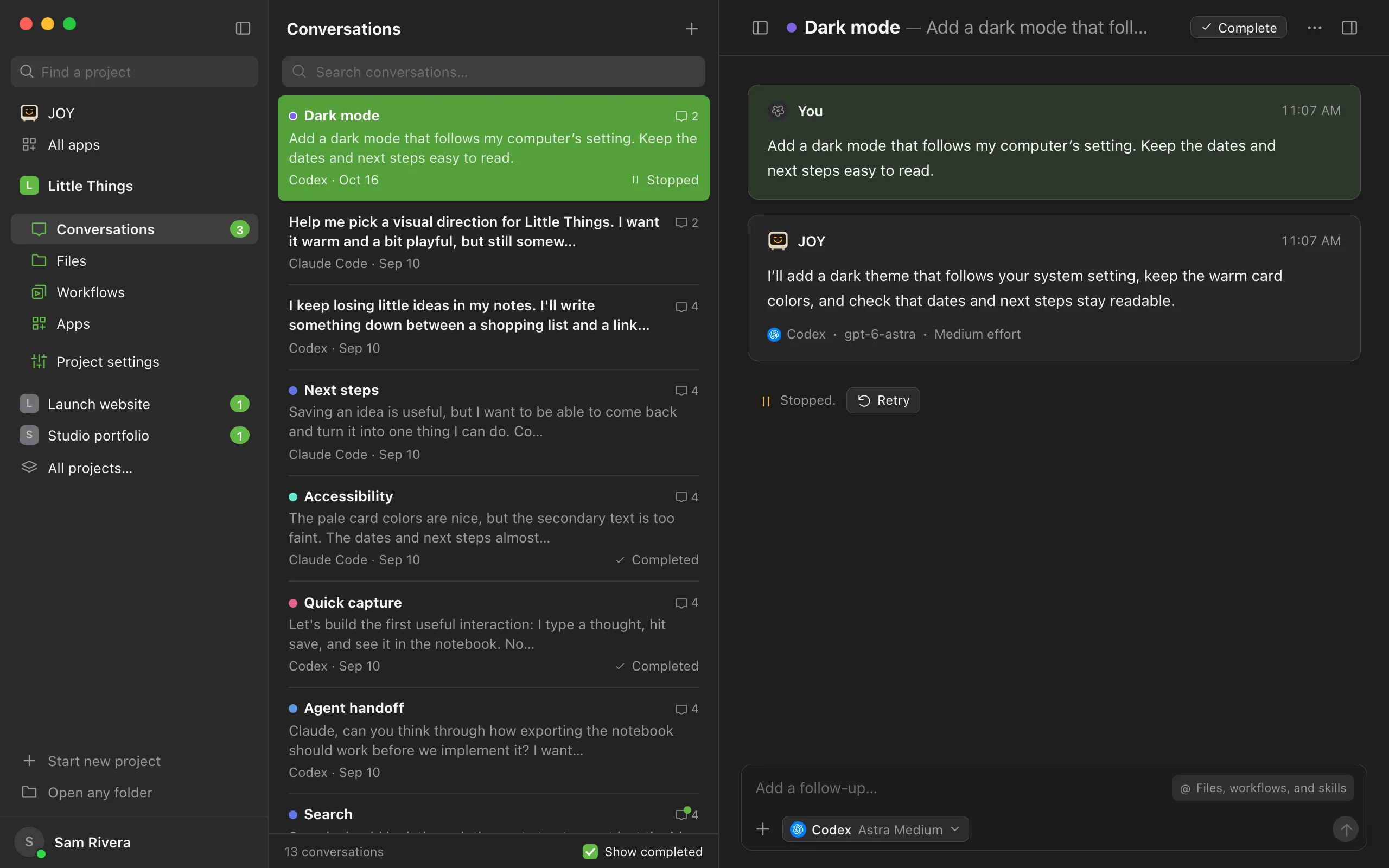Viewport: 1389px width, 868px height.
Task: Click the send arrow button
Action: [1346, 829]
